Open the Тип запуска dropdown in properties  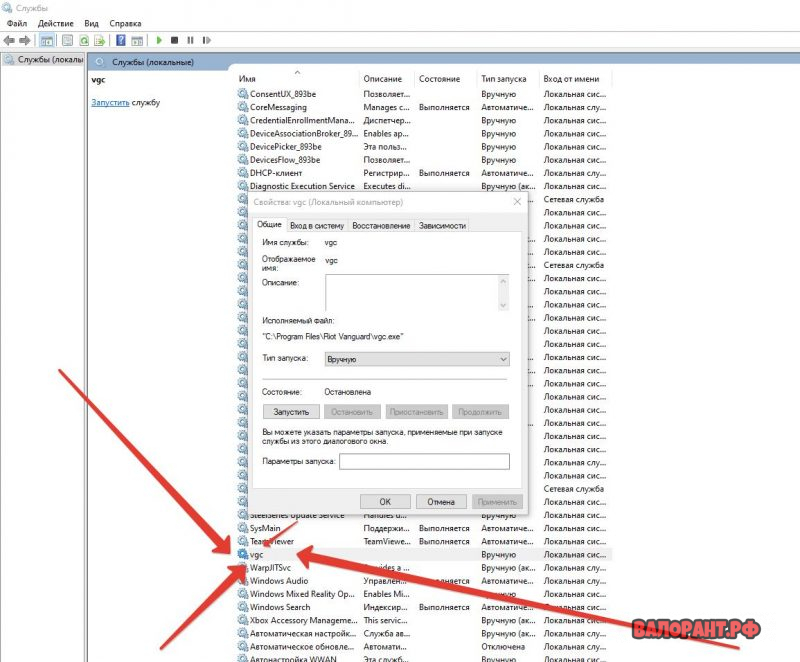pos(417,359)
